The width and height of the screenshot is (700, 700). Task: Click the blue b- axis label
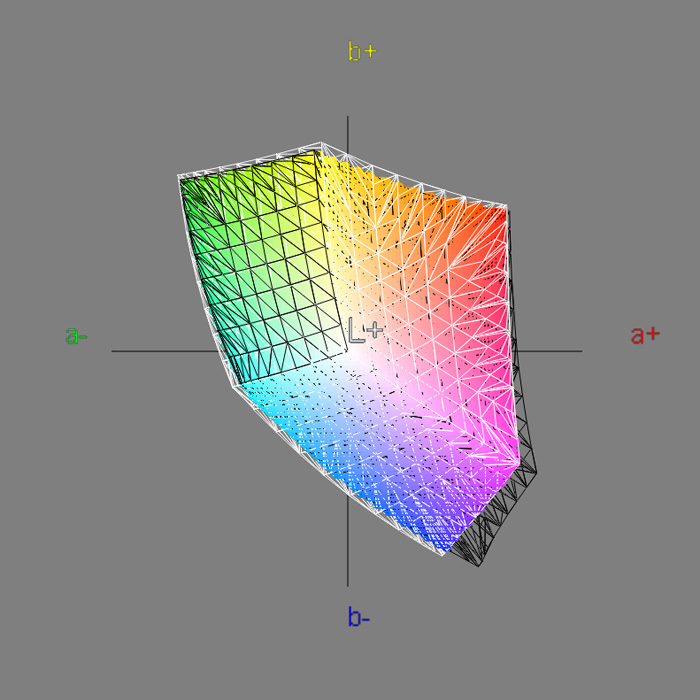[358, 617]
